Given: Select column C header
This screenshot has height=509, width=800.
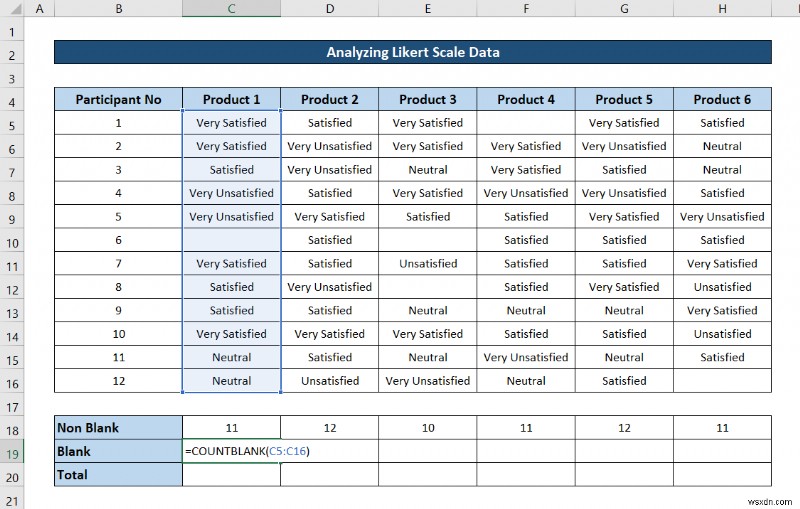Looking at the screenshot, I should [x=231, y=8].
